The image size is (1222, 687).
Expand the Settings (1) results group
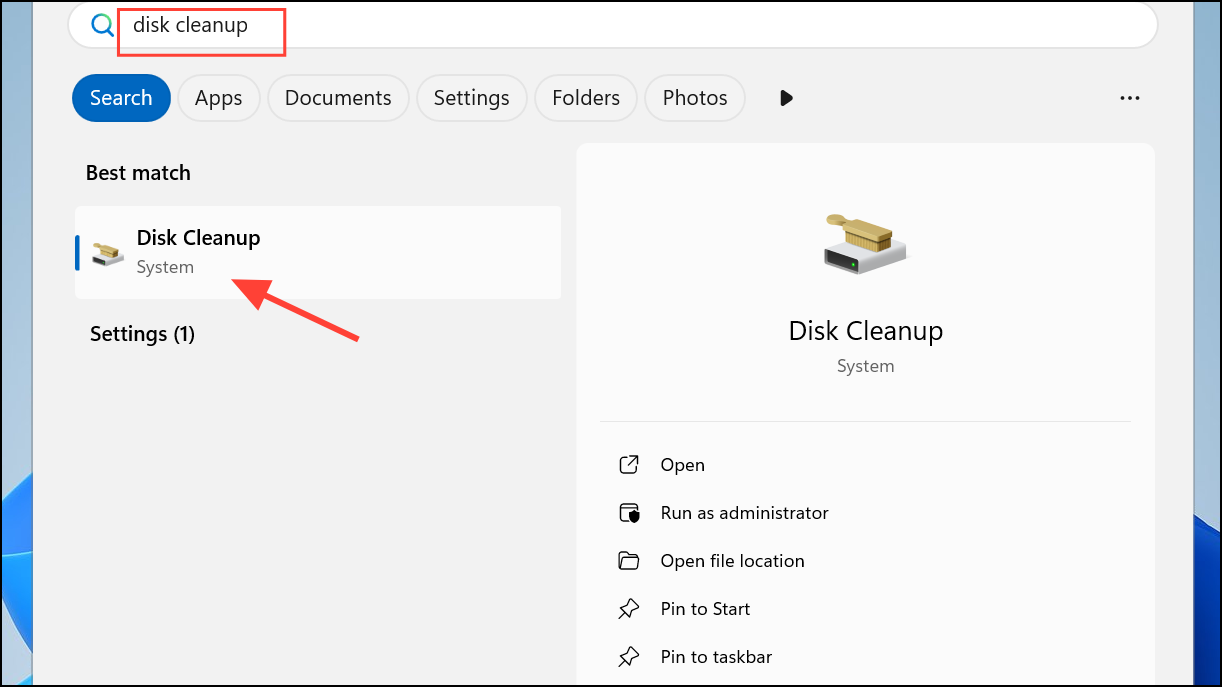142,334
